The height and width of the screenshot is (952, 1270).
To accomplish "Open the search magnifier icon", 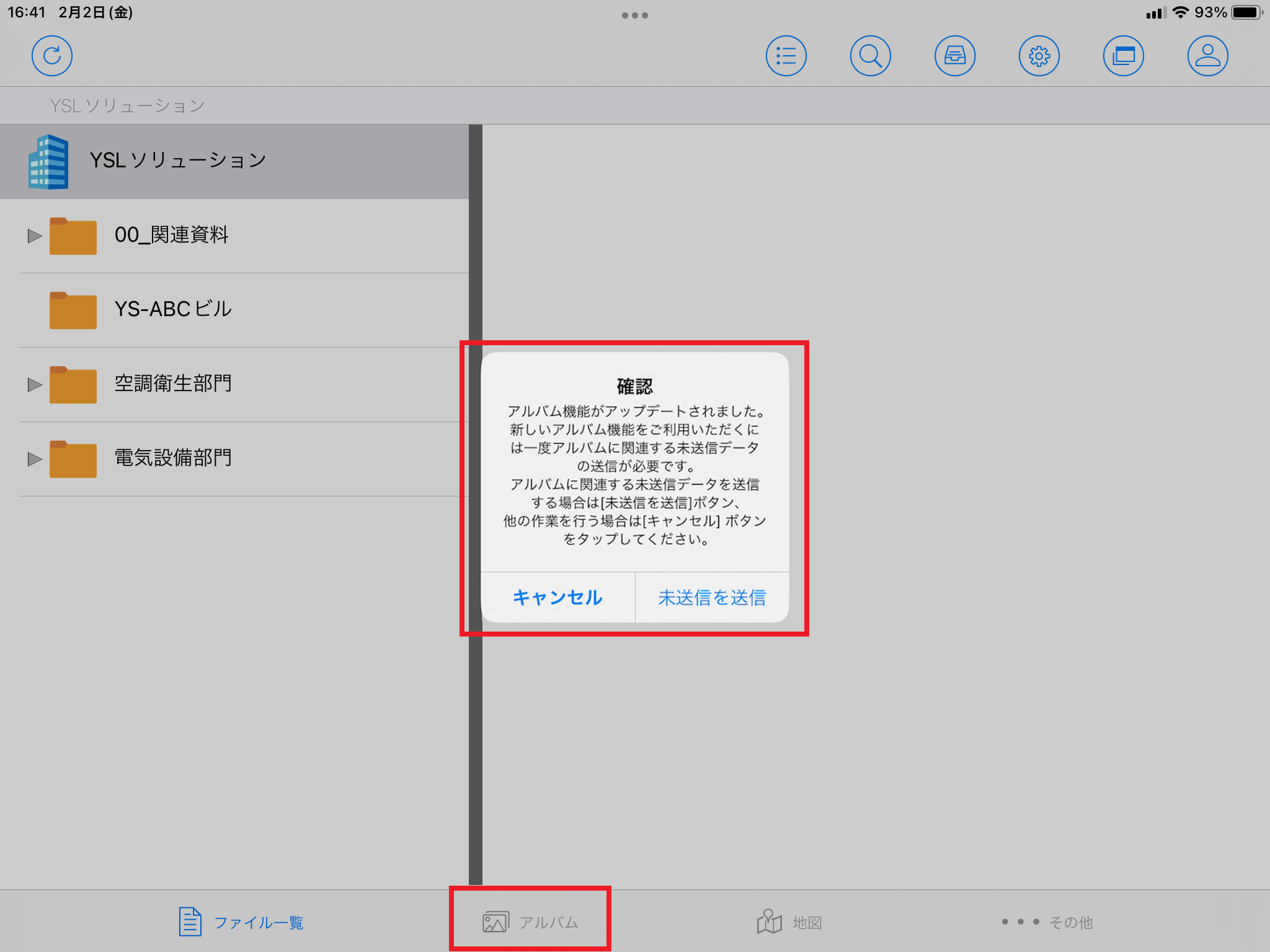I will tap(870, 56).
